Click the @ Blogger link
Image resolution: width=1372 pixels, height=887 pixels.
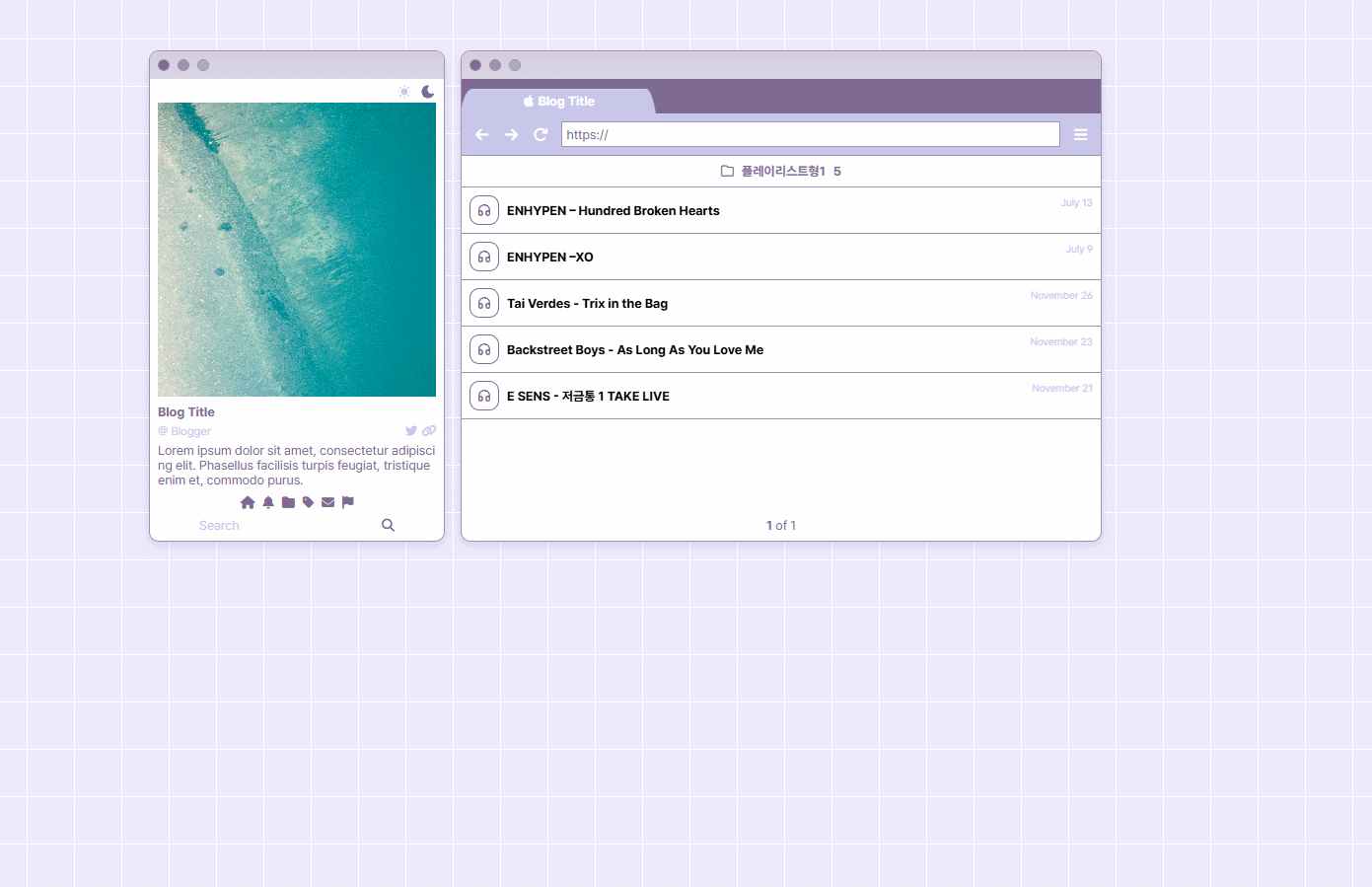pyautogui.click(x=184, y=431)
